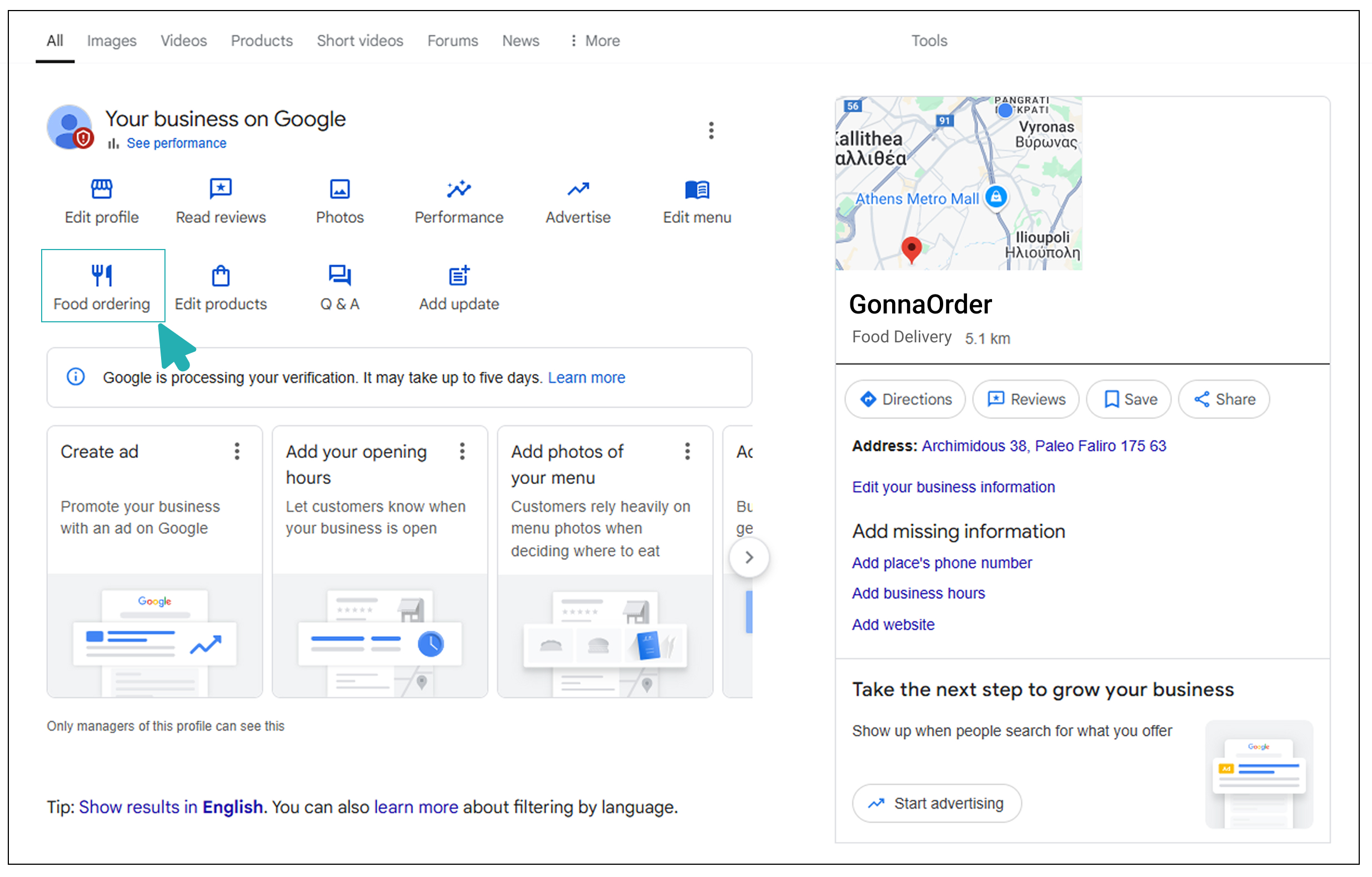This screenshot has height=877, width=1372.
Task: Open Read reviews star icon
Action: coord(221,189)
